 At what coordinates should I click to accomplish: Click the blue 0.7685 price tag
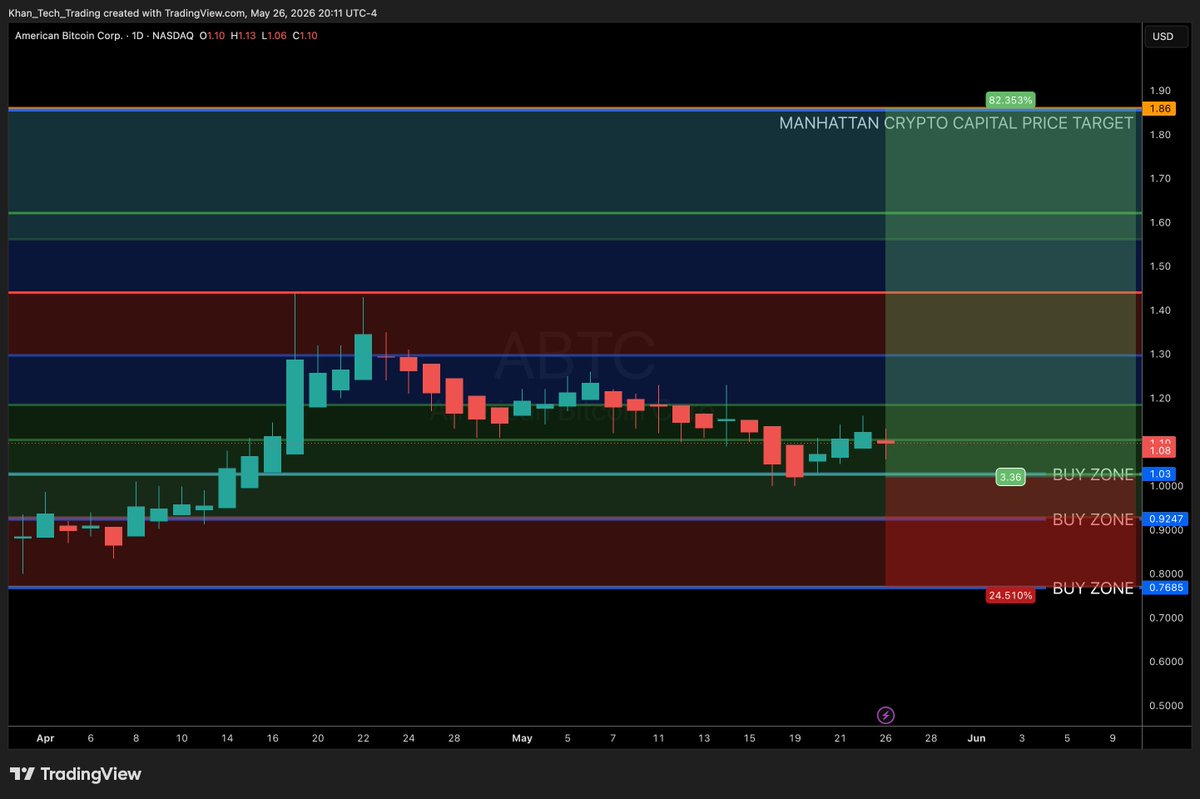point(1166,588)
